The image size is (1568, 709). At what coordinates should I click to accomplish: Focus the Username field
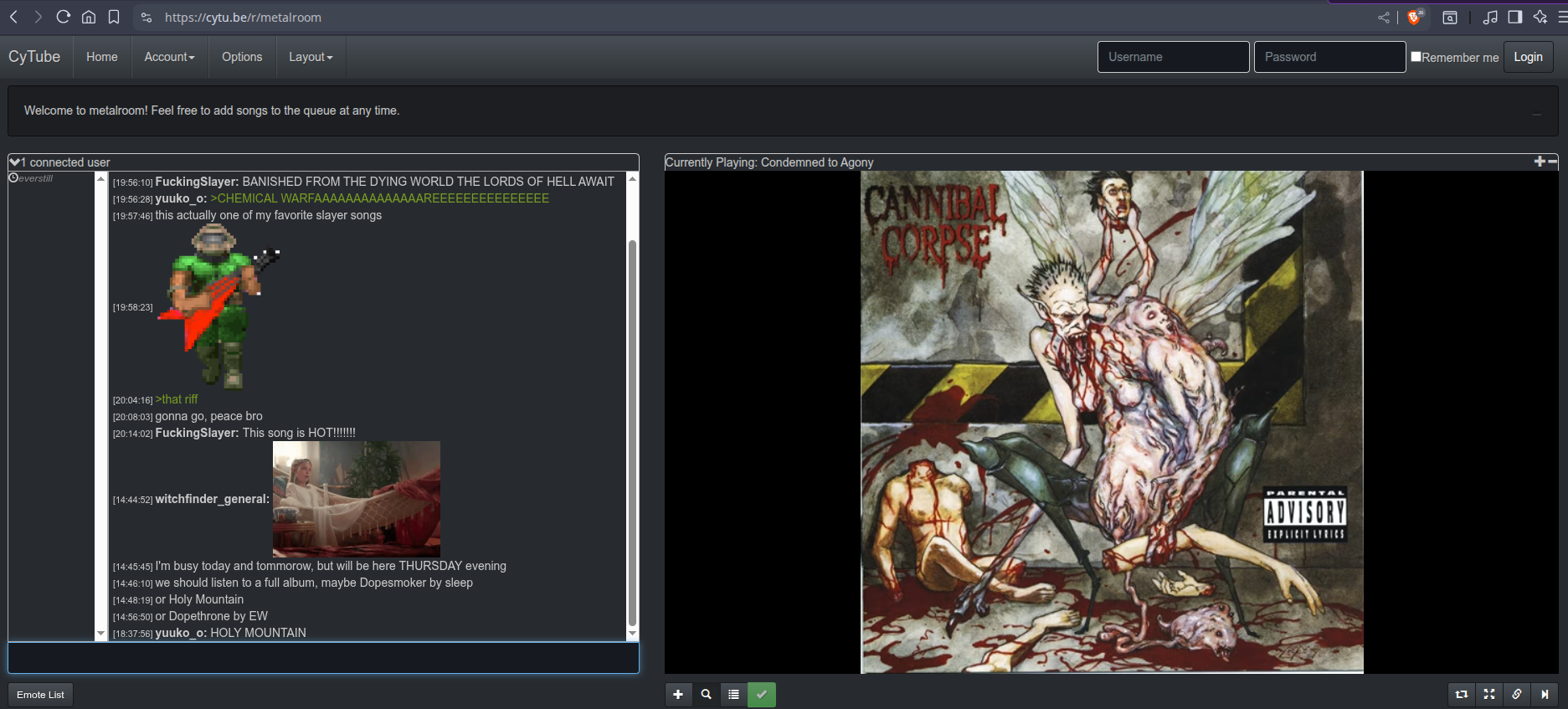coord(1173,57)
